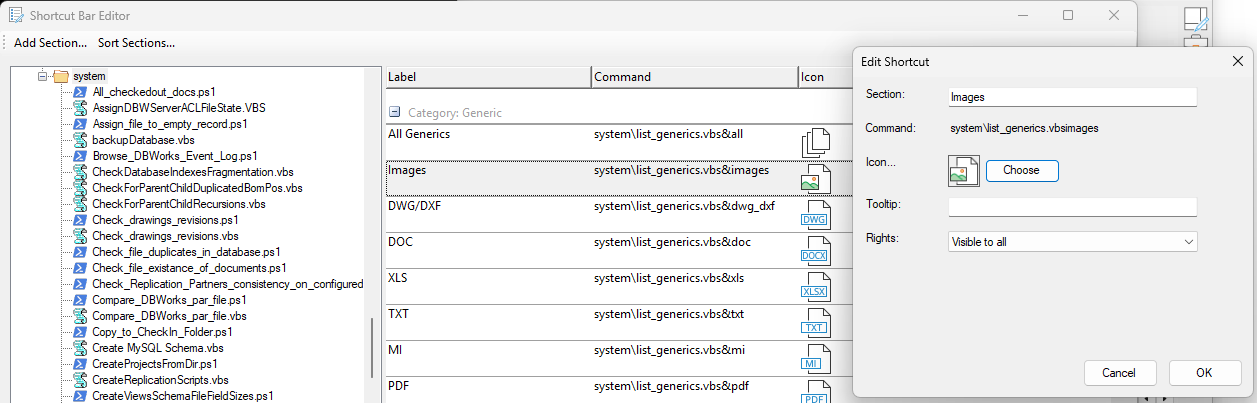Click the Tooltip input field
The height and width of the screenshot is (403, 1257).
pyautogui.click(x=1073, y=206)
